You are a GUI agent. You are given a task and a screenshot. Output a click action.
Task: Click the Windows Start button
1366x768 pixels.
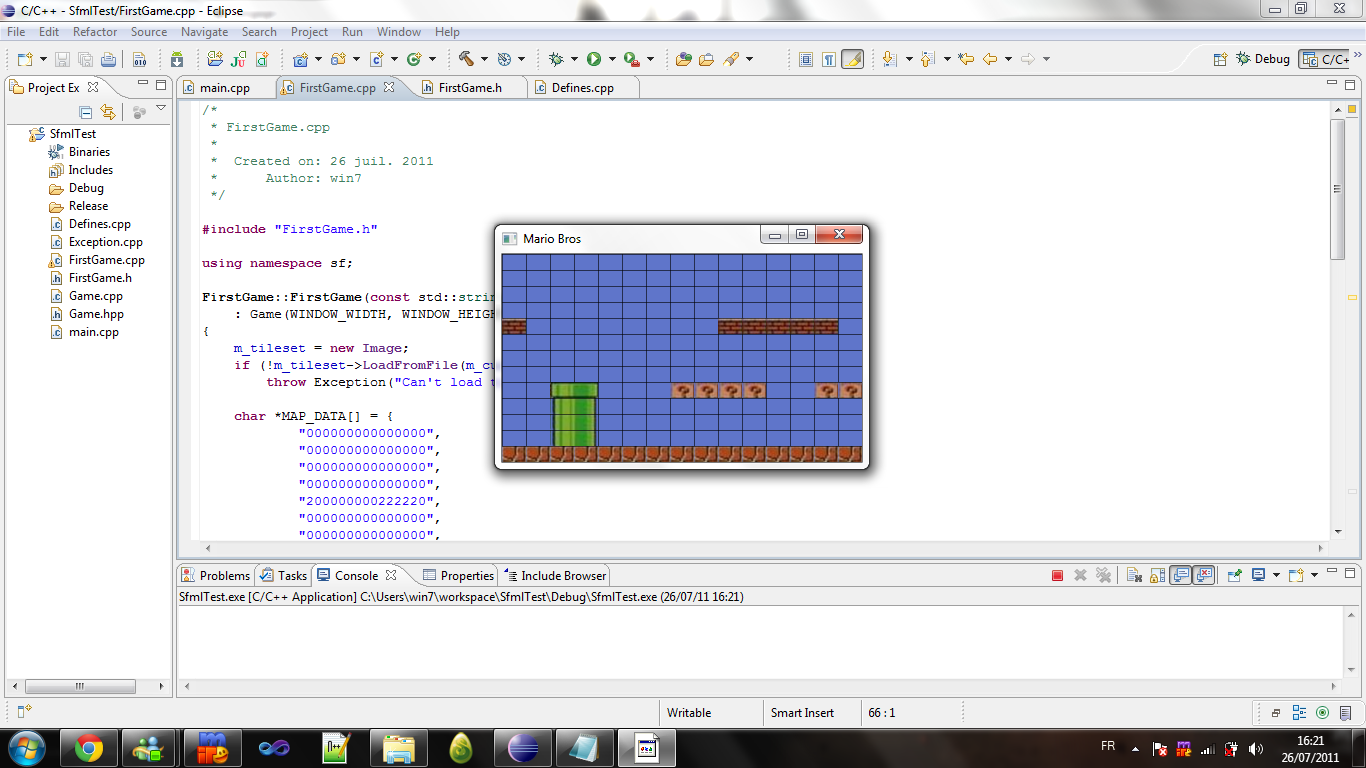tap(25, 747)
